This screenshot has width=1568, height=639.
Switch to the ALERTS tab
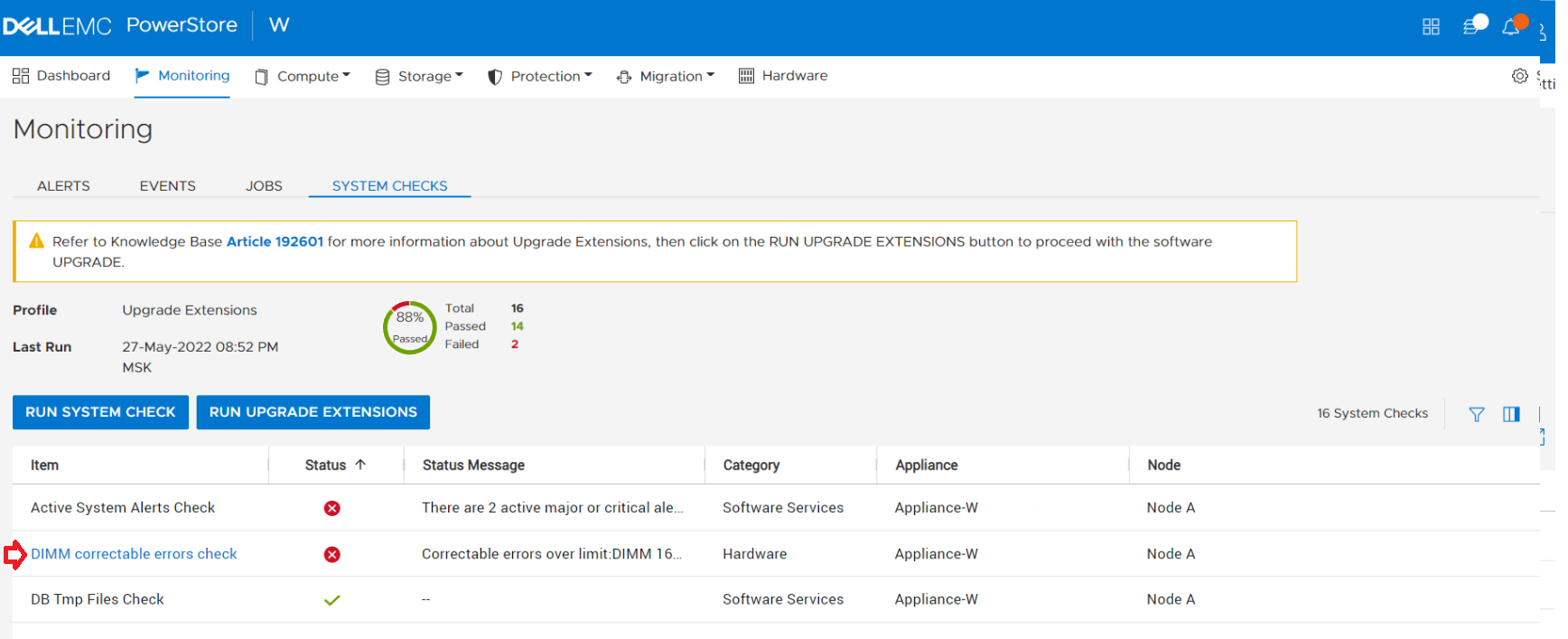click(63, 186)
